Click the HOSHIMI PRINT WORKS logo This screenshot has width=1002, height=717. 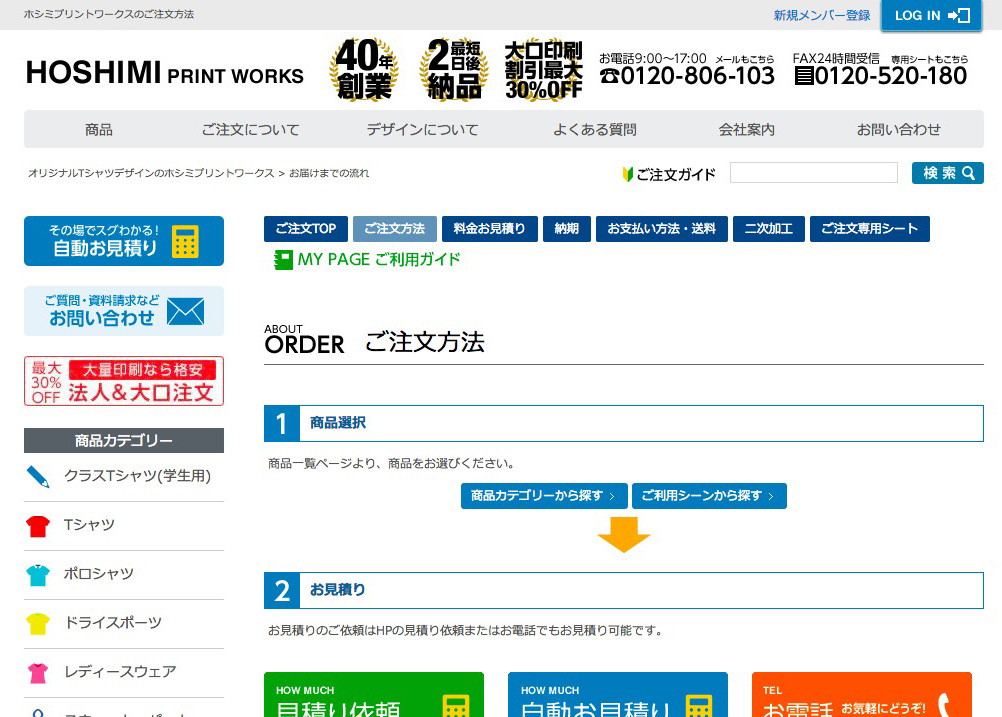164,72
